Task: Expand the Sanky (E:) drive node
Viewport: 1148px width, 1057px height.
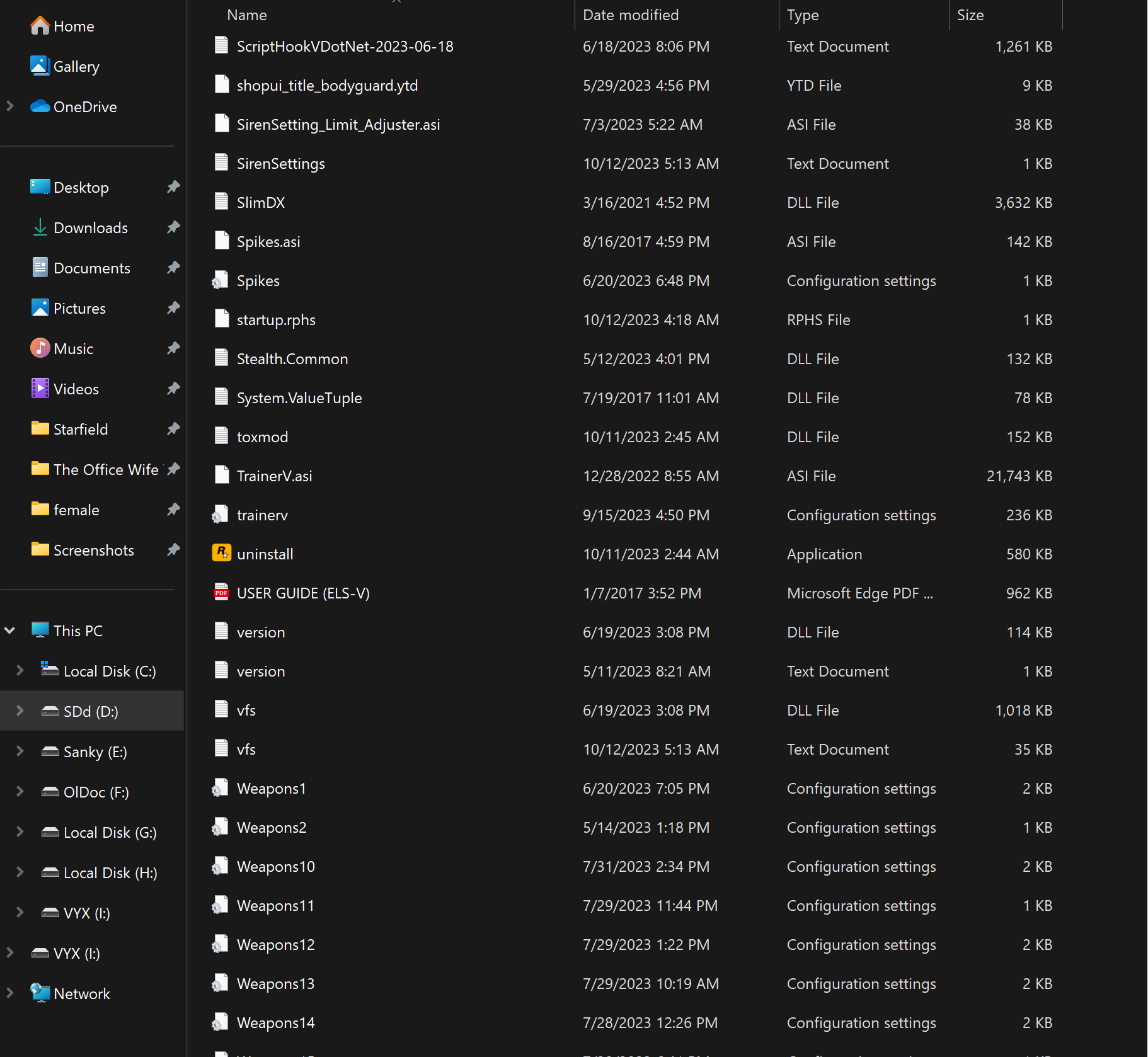Action: (20, 751)
